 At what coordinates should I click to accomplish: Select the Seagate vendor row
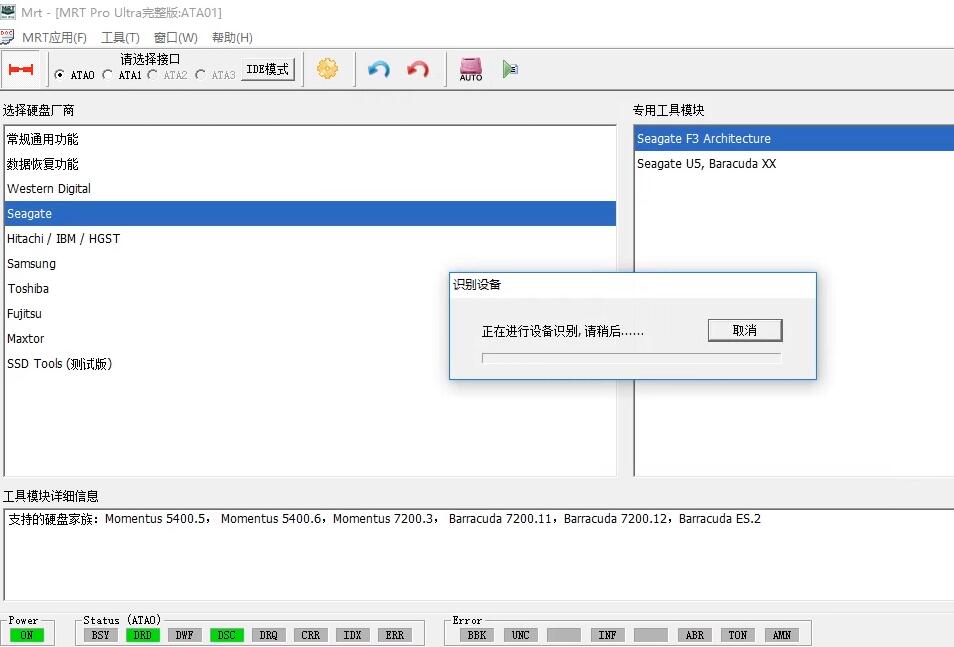(x=310, y=214)
